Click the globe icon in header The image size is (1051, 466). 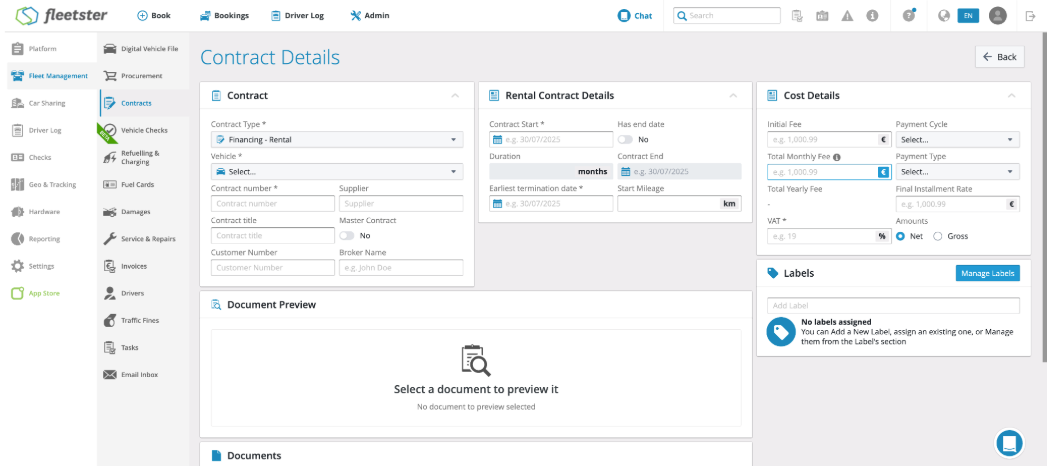(x=944, y=15)
